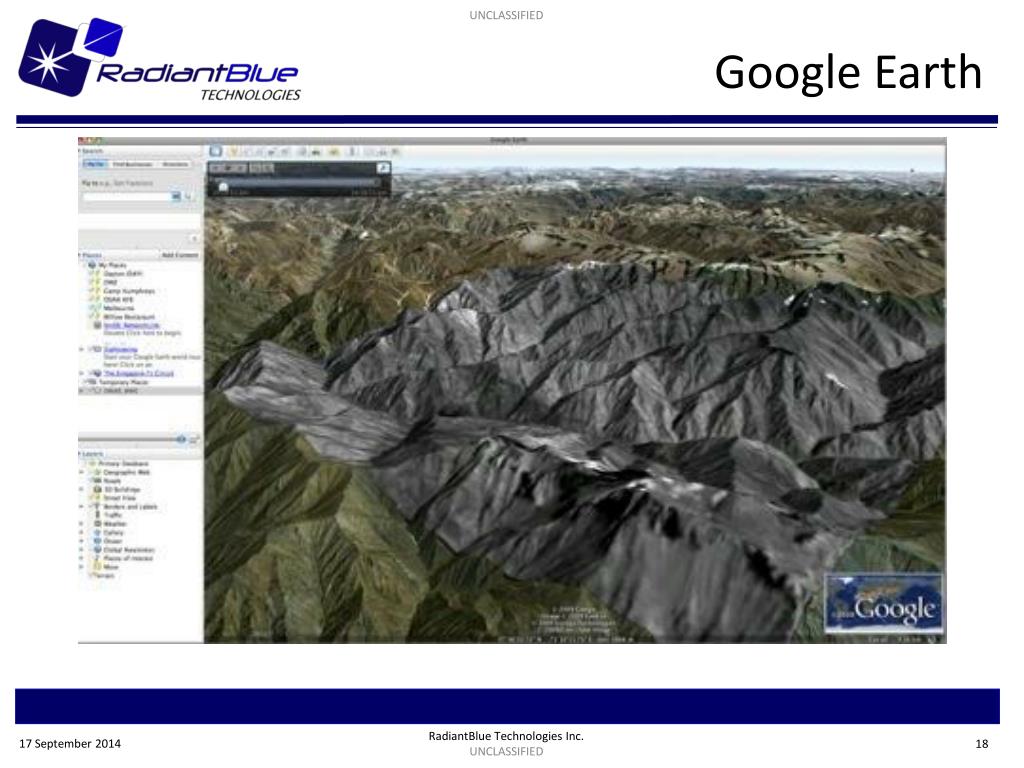The image size is (1024, 768).
Task: Expand the Global Awareness layer
Action: (x=82, y=549)
